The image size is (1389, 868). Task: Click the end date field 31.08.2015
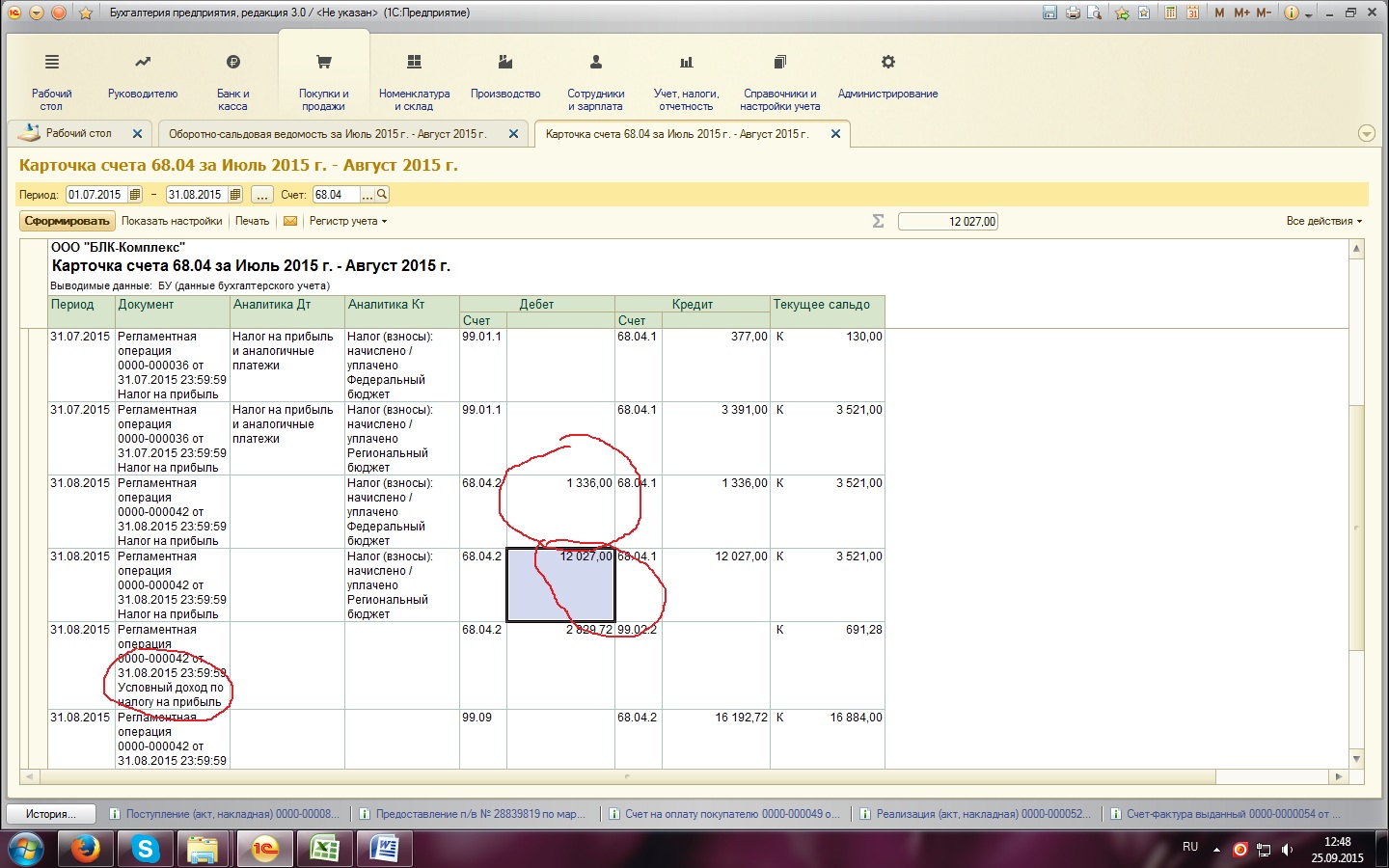[196, 195]
